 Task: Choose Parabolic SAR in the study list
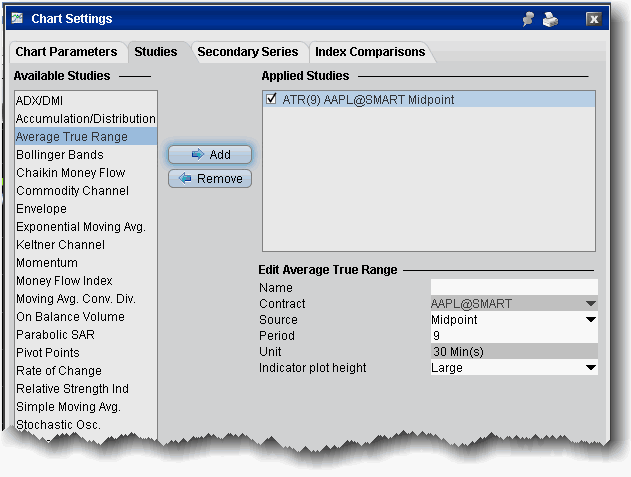pos(55,335)
